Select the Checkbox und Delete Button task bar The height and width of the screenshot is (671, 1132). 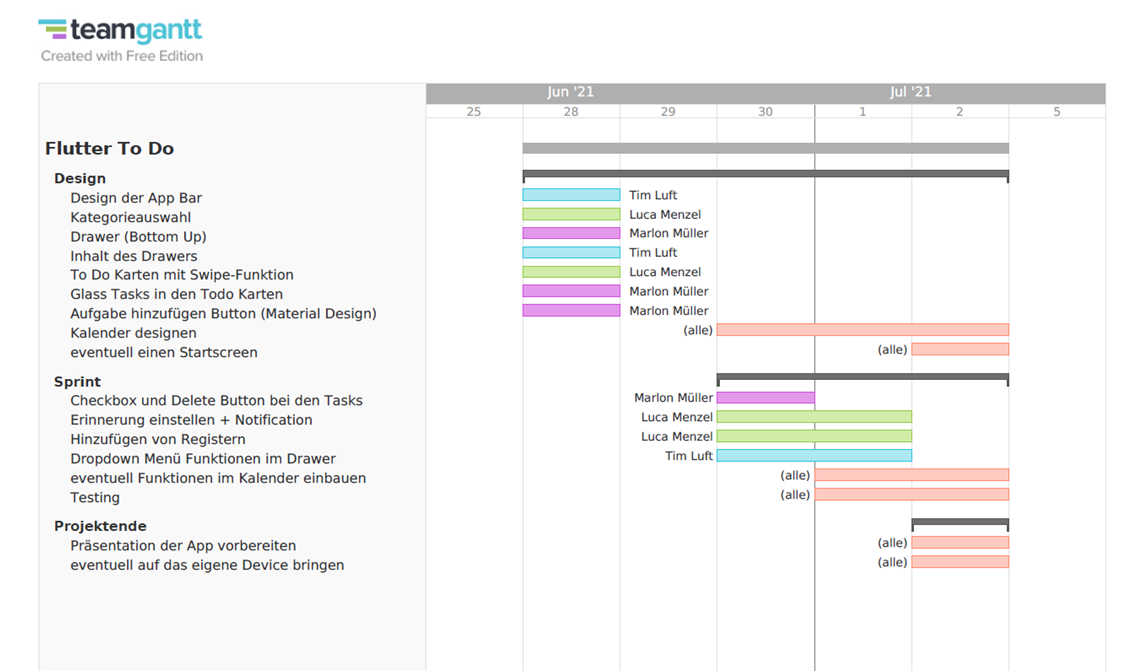pyautogui.click(x=766, y=397)
